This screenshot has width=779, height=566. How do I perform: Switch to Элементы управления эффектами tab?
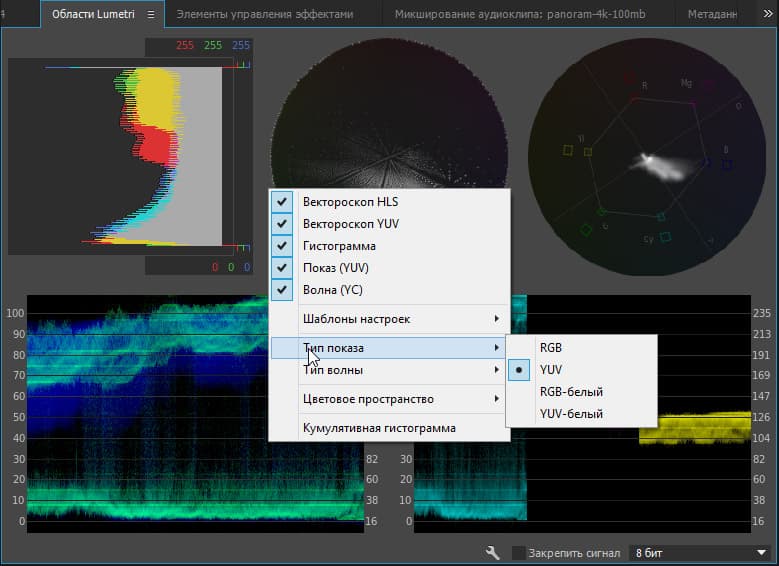point(265,15)
